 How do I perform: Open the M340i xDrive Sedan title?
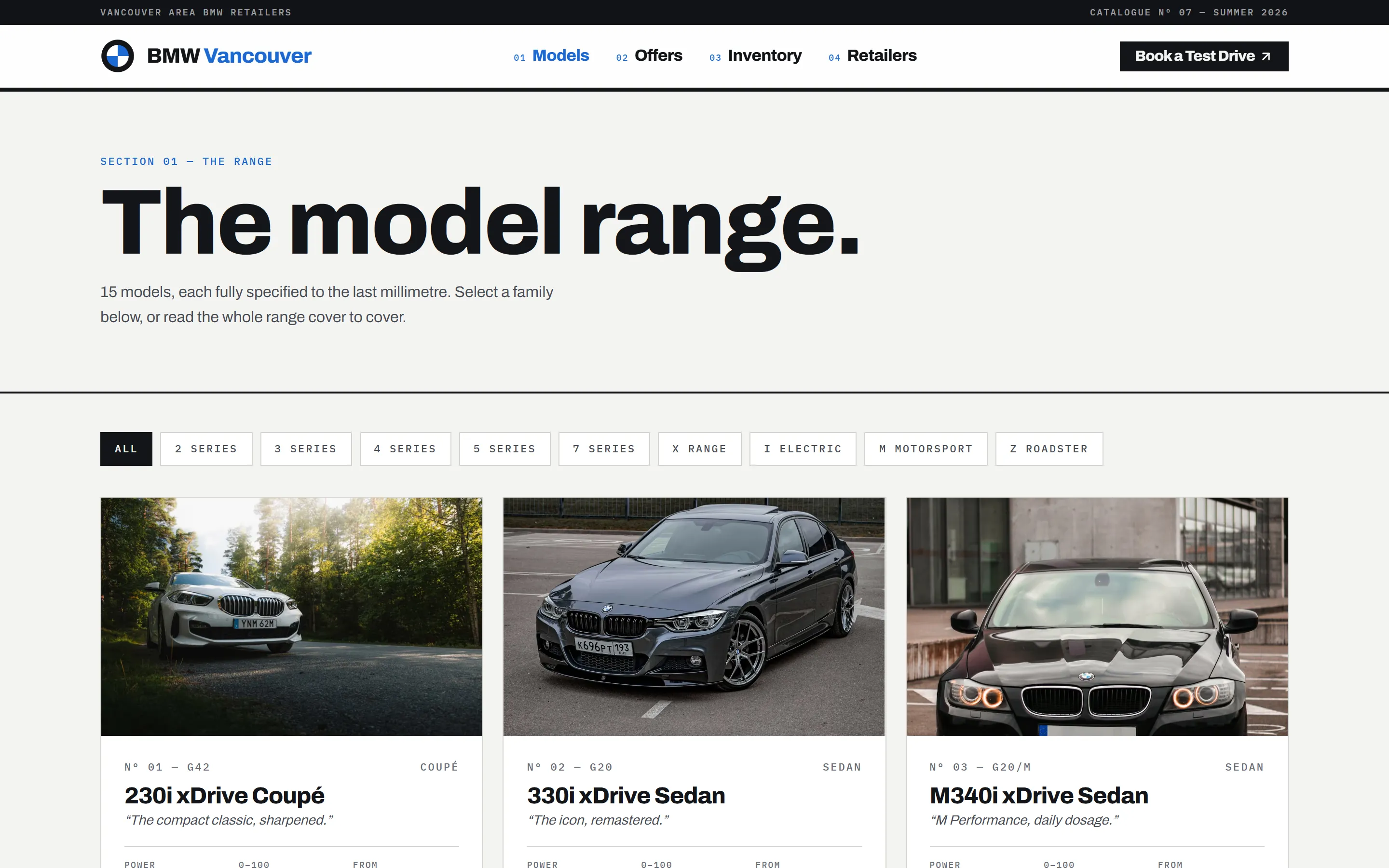pos(1039,795)
